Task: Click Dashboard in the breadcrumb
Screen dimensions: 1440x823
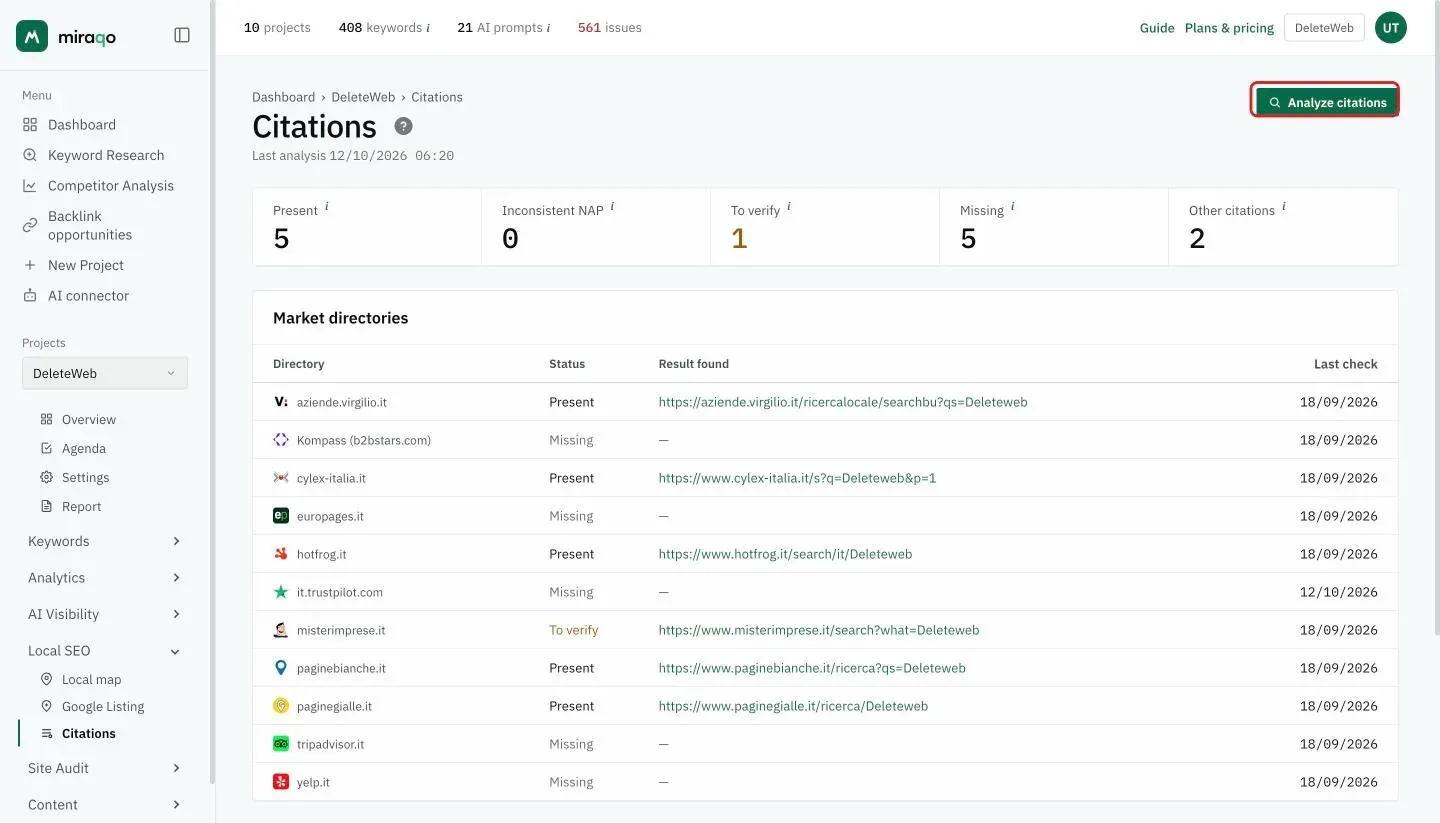Action: 283,97
